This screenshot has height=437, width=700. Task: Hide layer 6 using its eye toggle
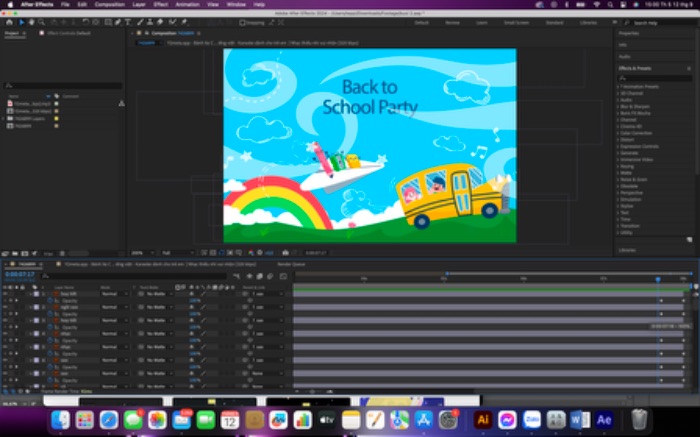click(5, 360)
